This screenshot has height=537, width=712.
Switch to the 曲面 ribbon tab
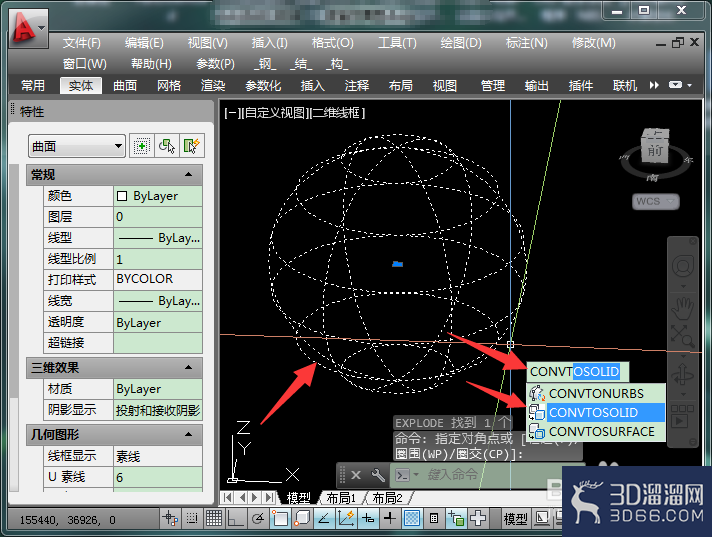click(125, 85)
